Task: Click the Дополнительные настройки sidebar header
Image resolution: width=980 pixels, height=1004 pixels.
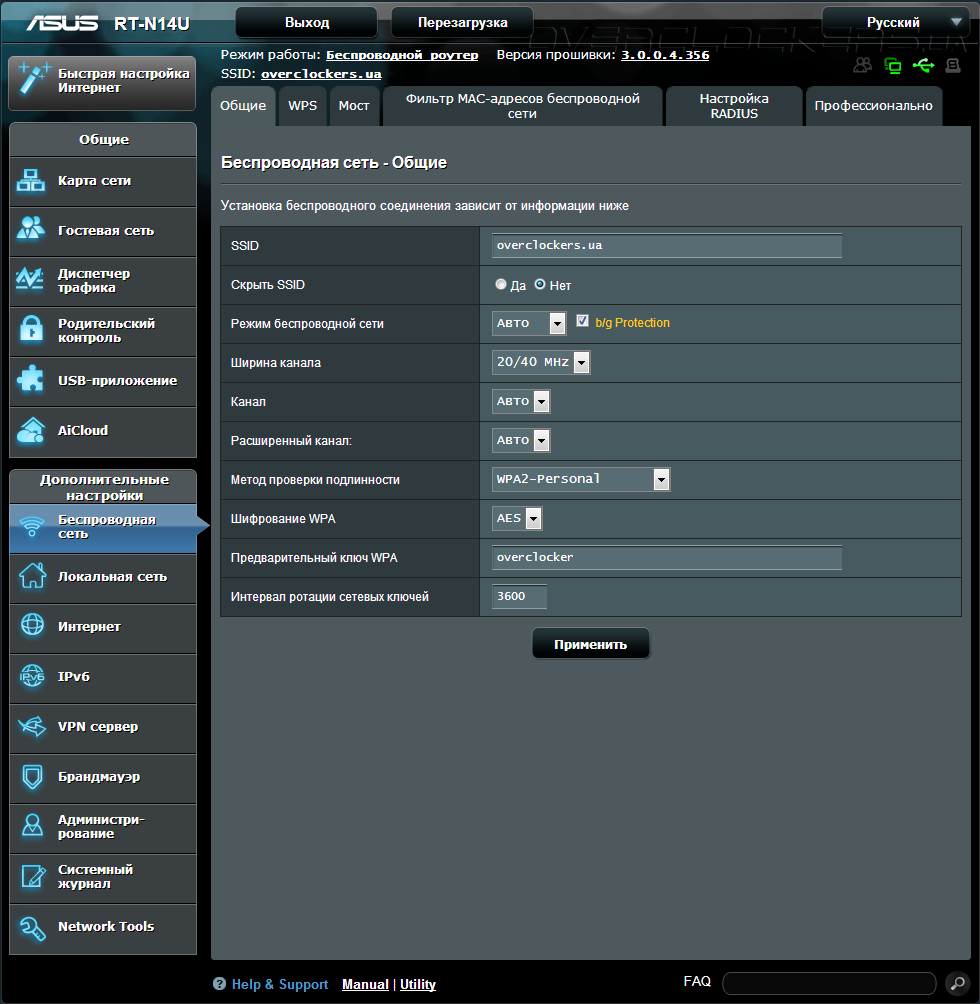Action: pyautogui.click(x=103, y=487)
